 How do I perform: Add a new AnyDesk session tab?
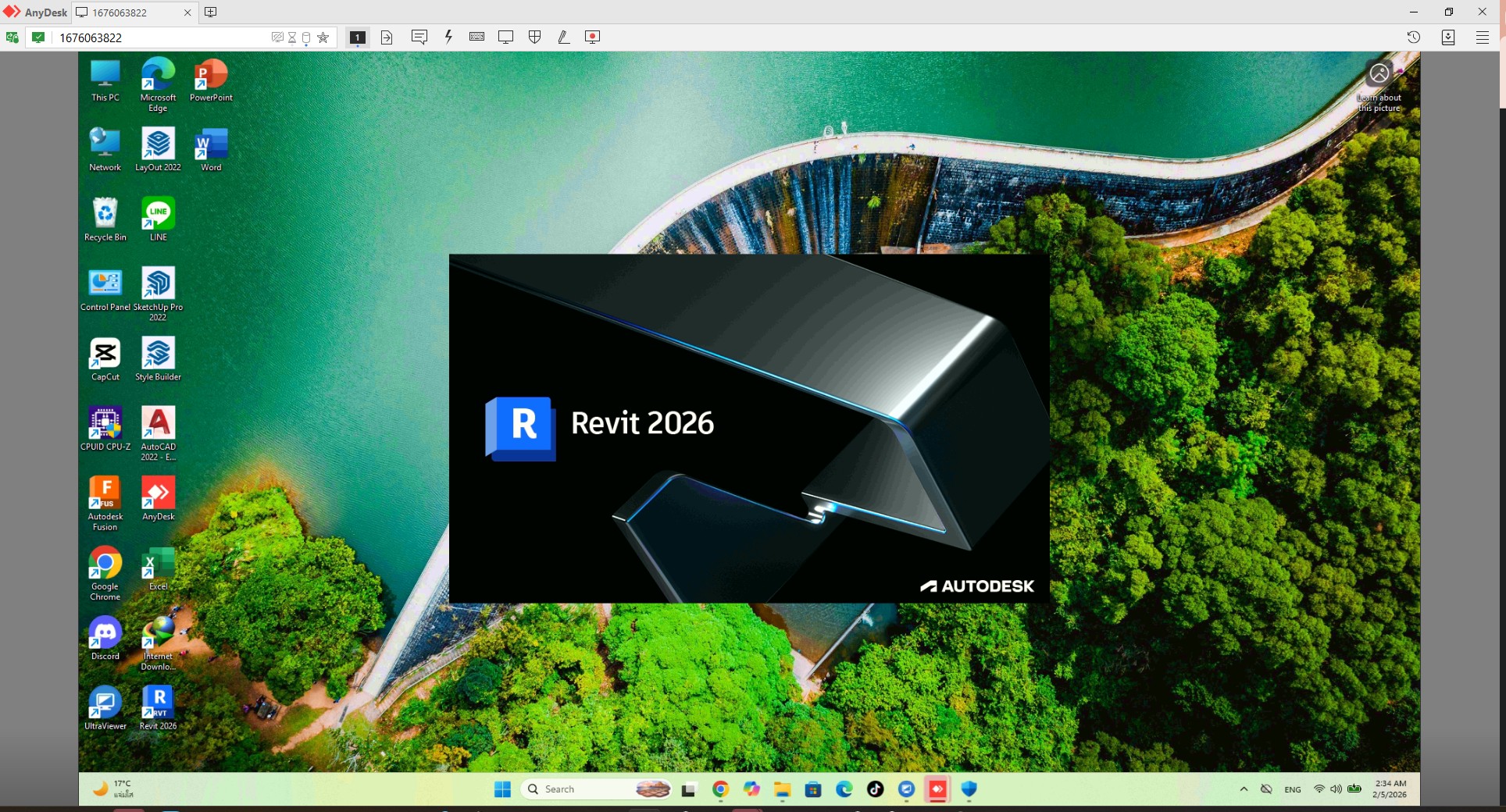click(210, 12)
